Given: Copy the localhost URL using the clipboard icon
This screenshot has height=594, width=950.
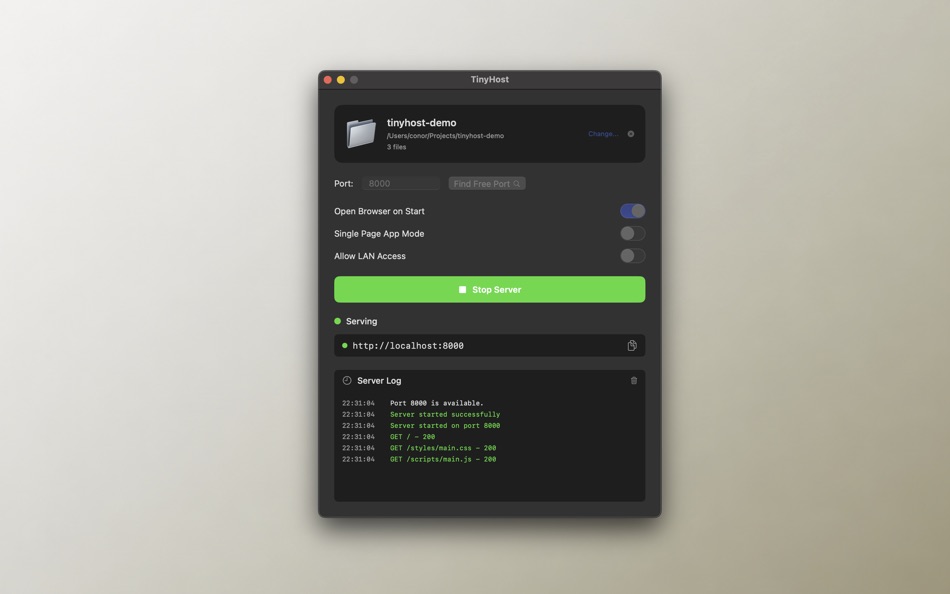Looking at the screenshot, I should 631,345.
